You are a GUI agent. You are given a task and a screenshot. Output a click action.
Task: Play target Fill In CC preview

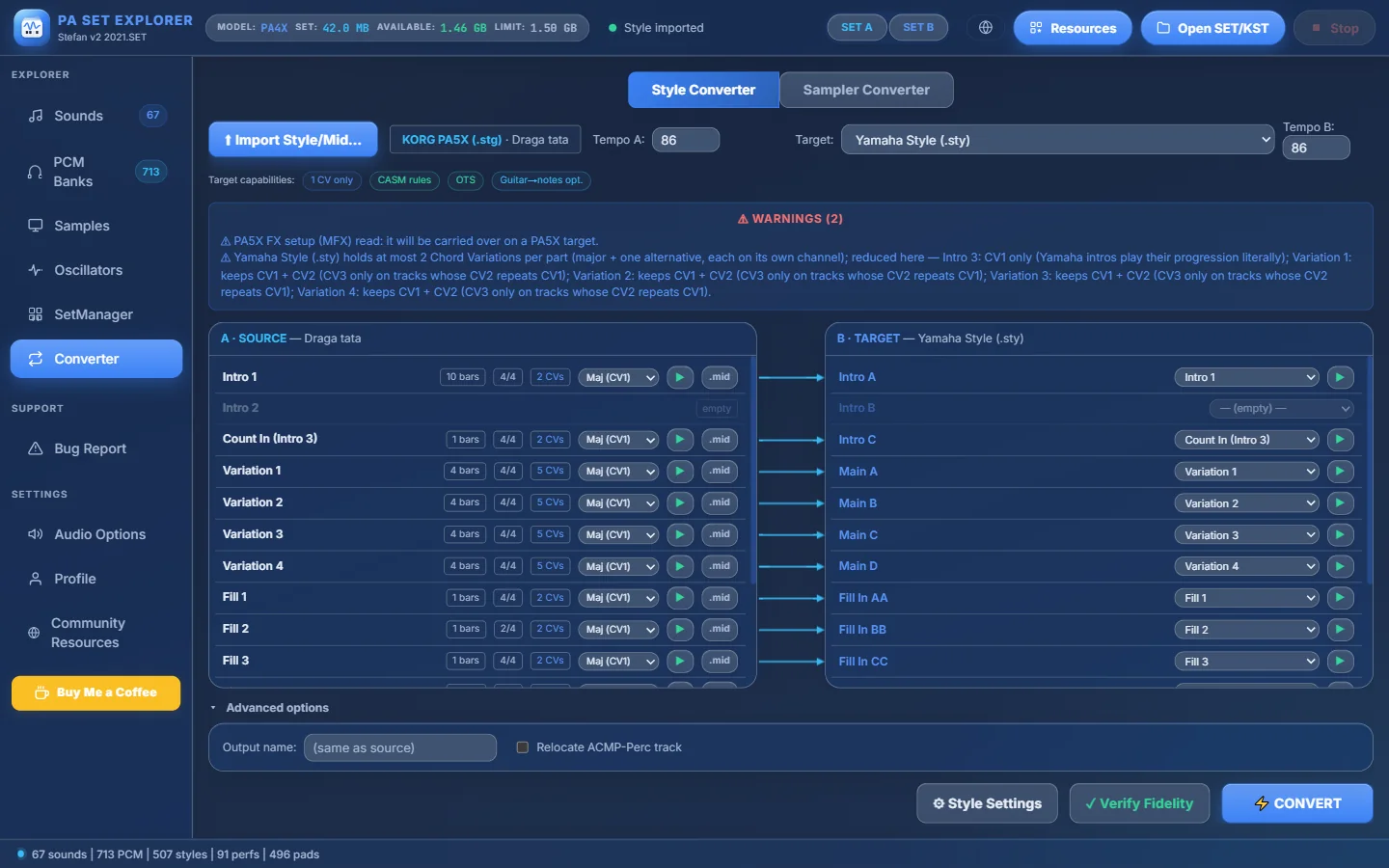1341,662
